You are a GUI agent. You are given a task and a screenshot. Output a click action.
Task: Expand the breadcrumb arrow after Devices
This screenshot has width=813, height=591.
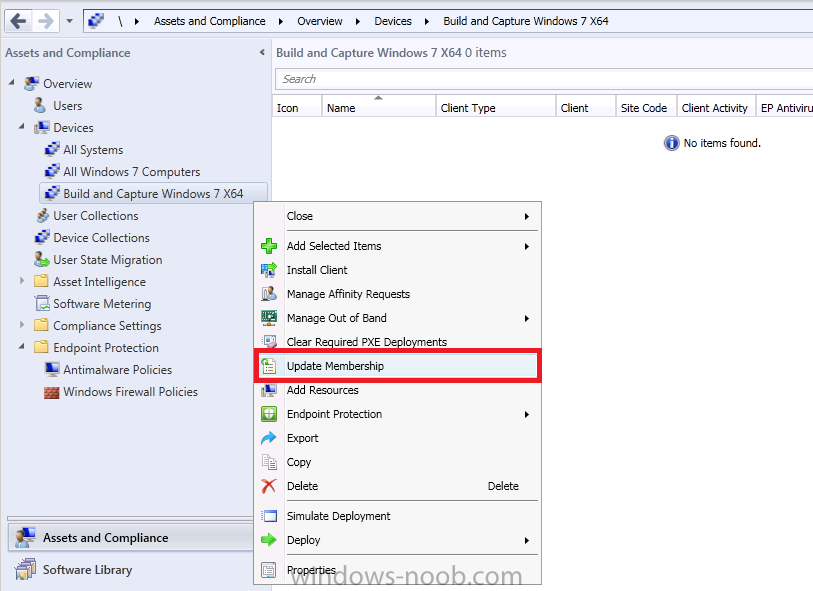point(427,21)
